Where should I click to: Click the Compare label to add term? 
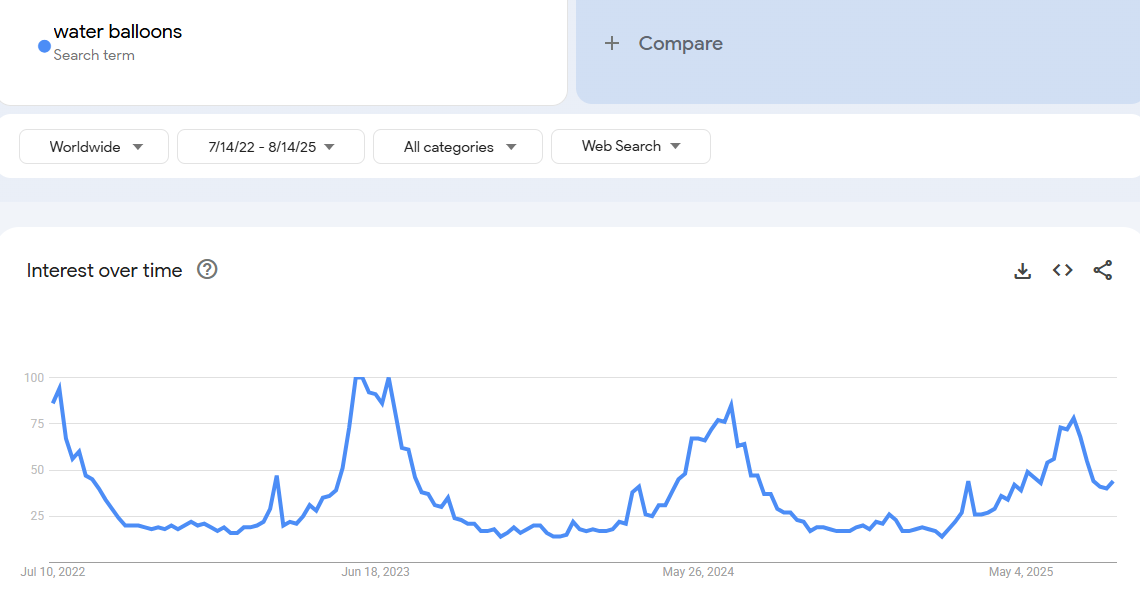(x=680, y=43)
